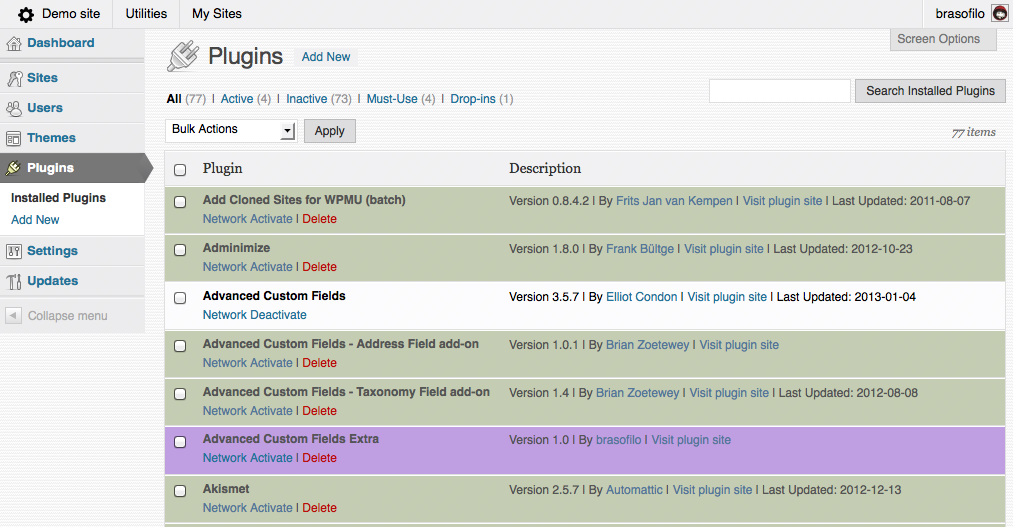Filter plugins by Drop-ins (1)
Viewport: 1013px width, 527px height.
481,99
